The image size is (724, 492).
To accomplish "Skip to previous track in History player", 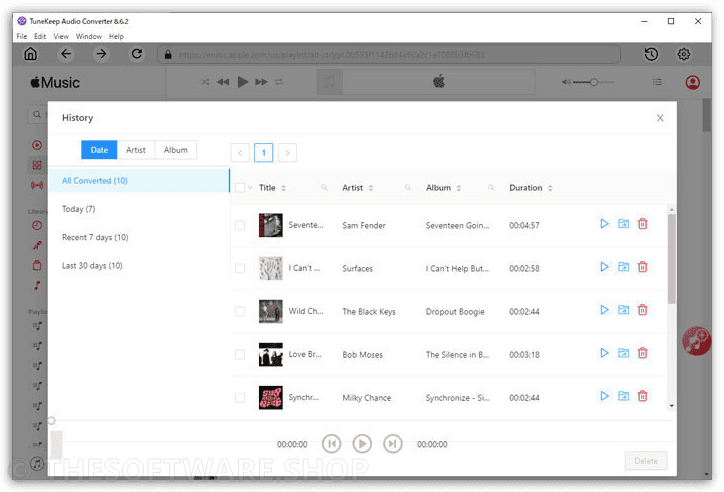I will 332,444.
